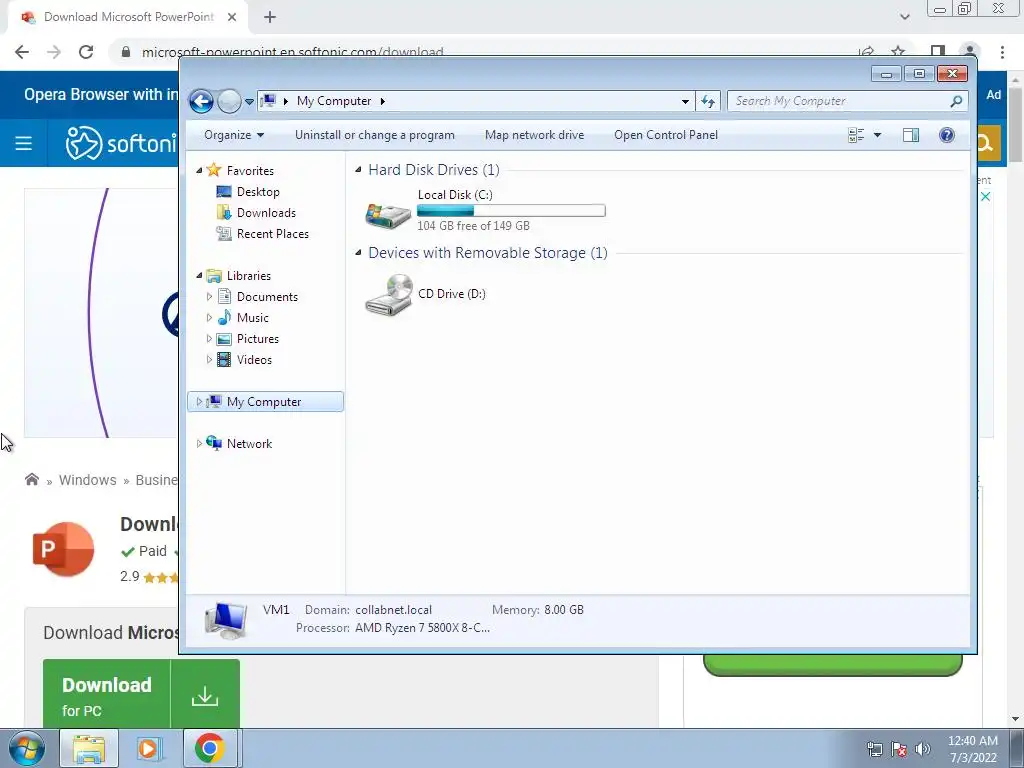The width and height of the screenshot is (1024, 768).
Task: Click the search magnifier icon in Explorer
Action: coord(956,101)
